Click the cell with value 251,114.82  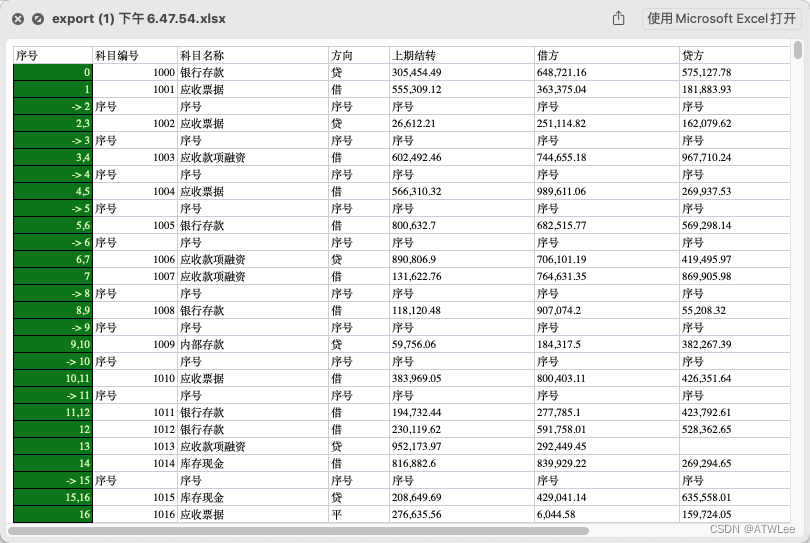606,123
